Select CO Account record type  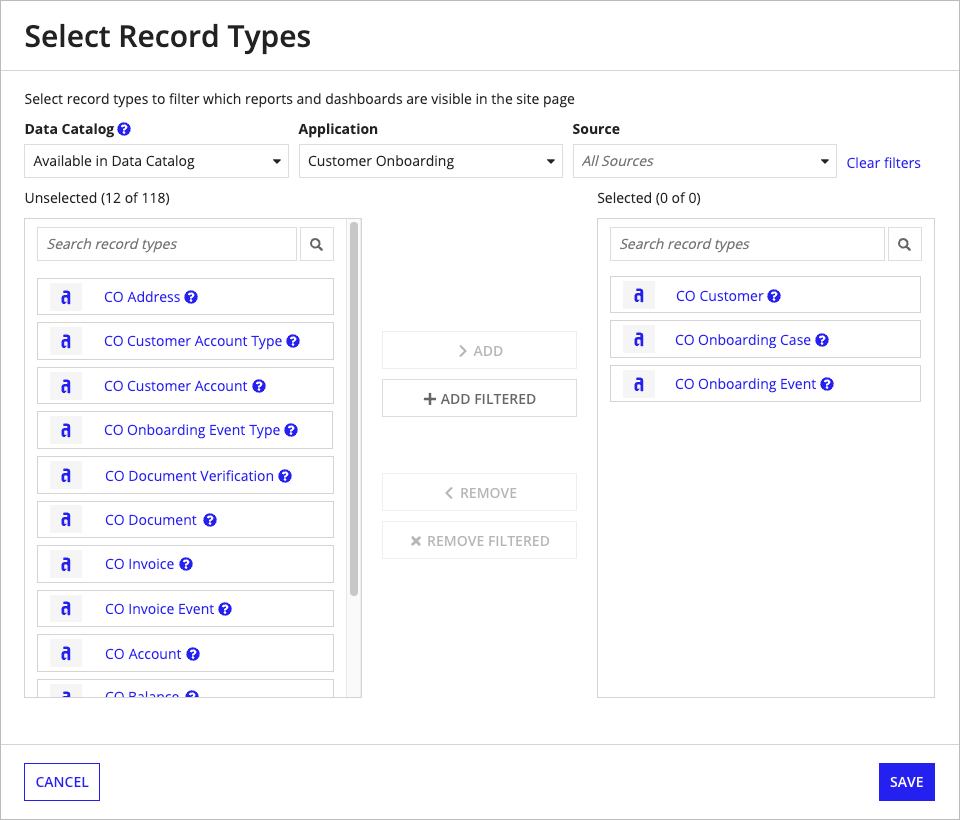186,653
